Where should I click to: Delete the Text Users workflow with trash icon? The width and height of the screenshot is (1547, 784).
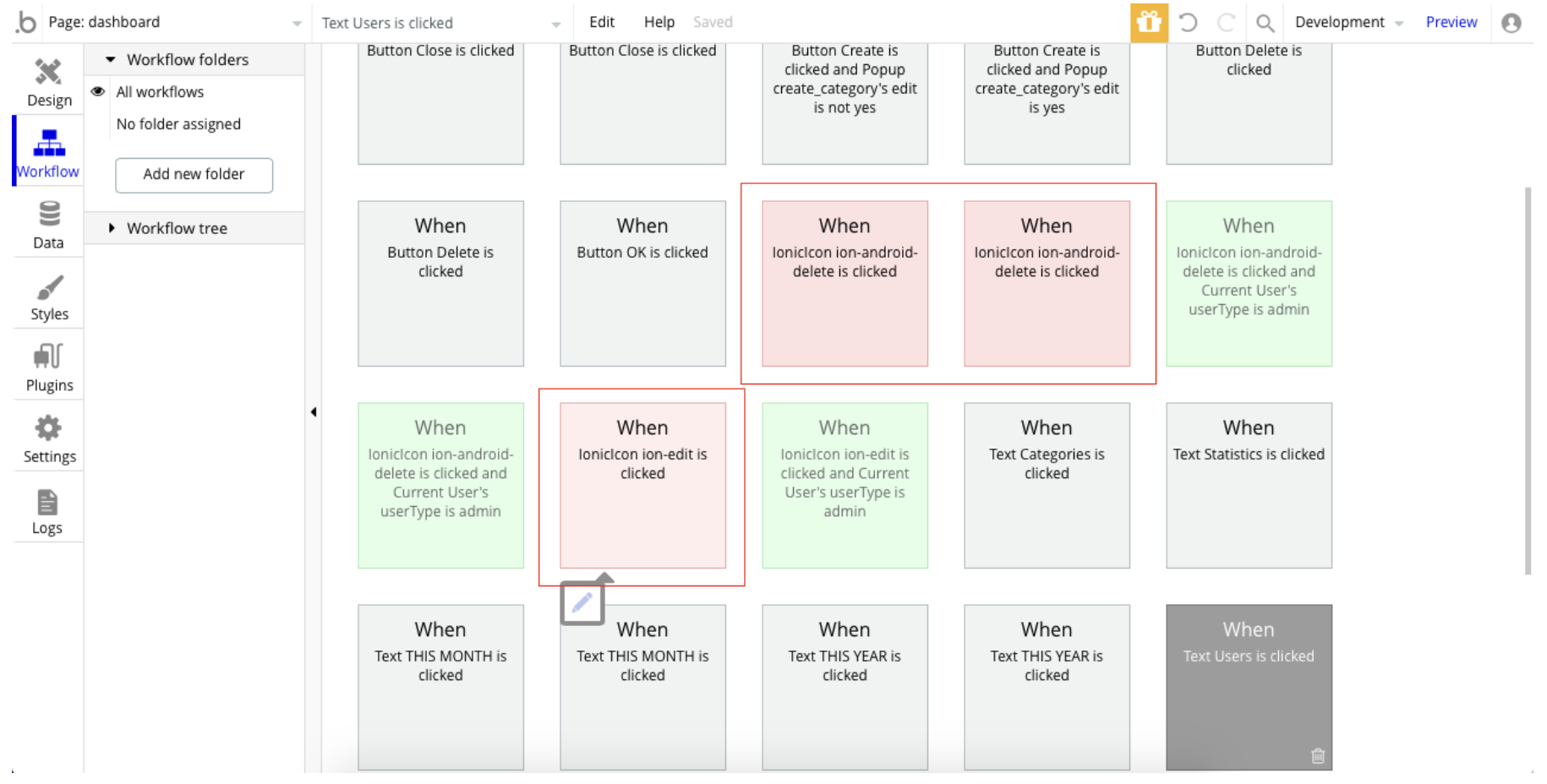1317,756
